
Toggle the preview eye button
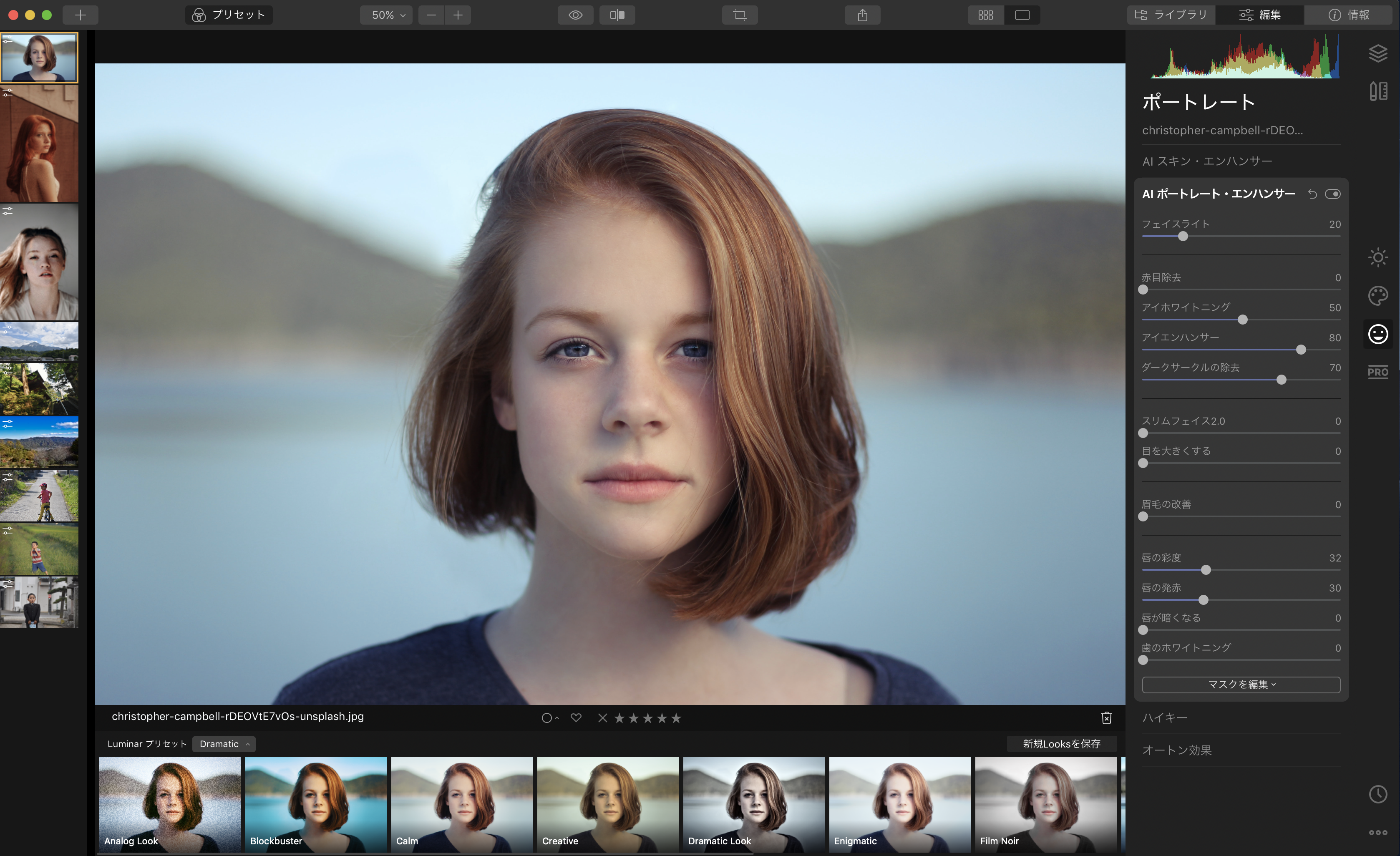click(575, 15)
